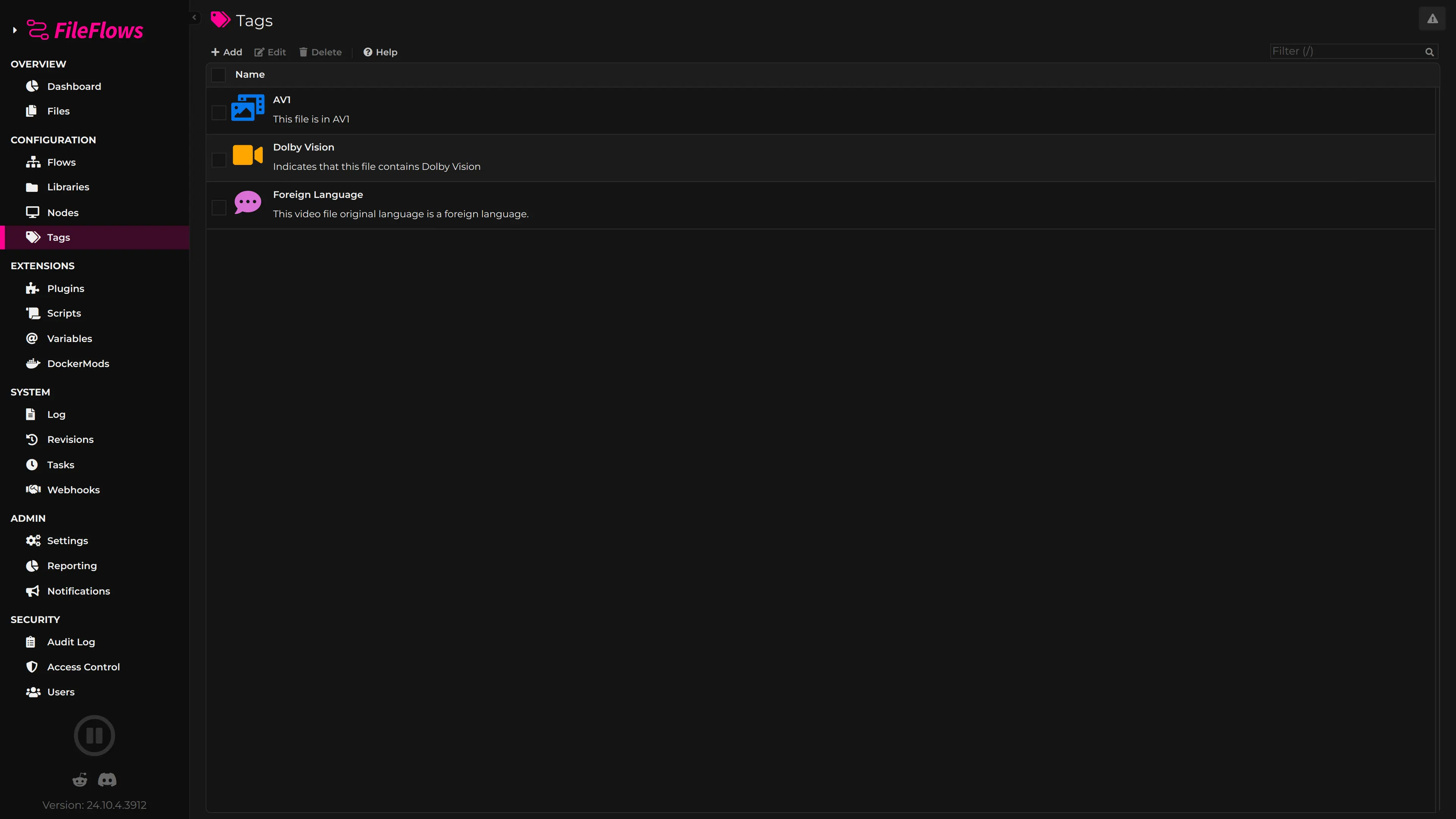Click the Libraries folder icon
The width and height of the screenshot is (1456, 819).
click(32, 187)
